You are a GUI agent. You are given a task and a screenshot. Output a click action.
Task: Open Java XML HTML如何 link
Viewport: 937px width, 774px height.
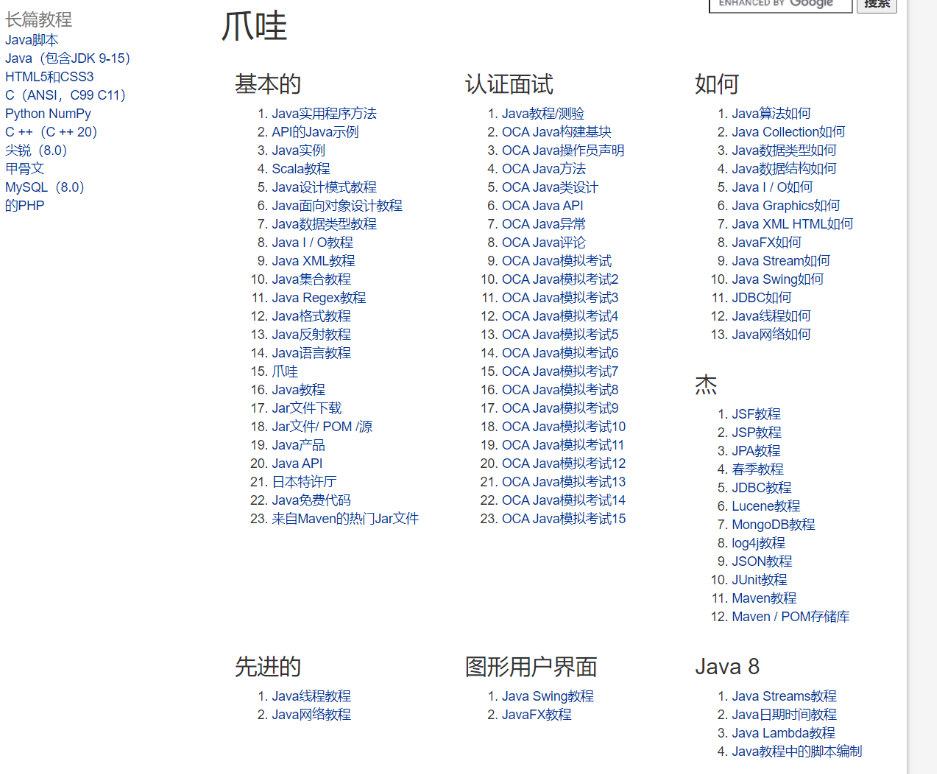(792, 224)
